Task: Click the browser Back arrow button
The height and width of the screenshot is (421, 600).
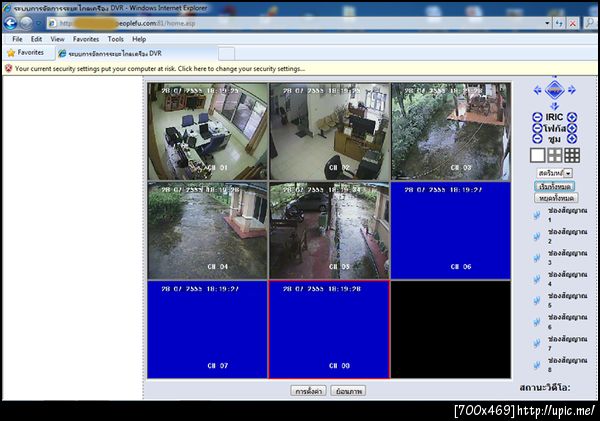Action: (11, 23)
